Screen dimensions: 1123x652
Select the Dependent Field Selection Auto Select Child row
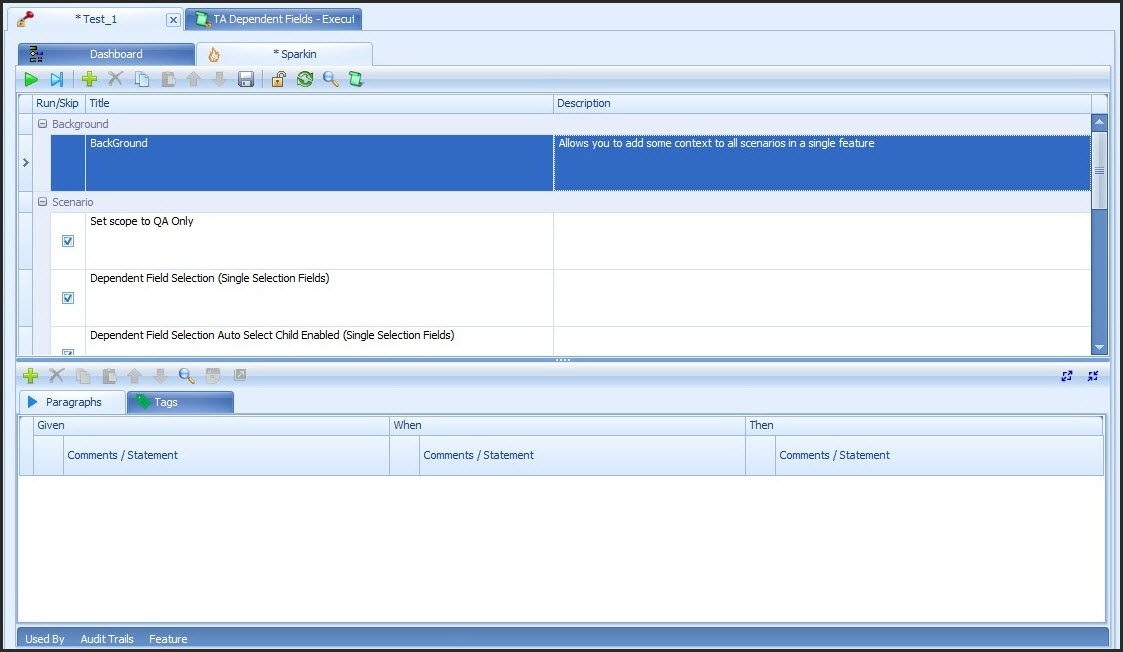319,341
